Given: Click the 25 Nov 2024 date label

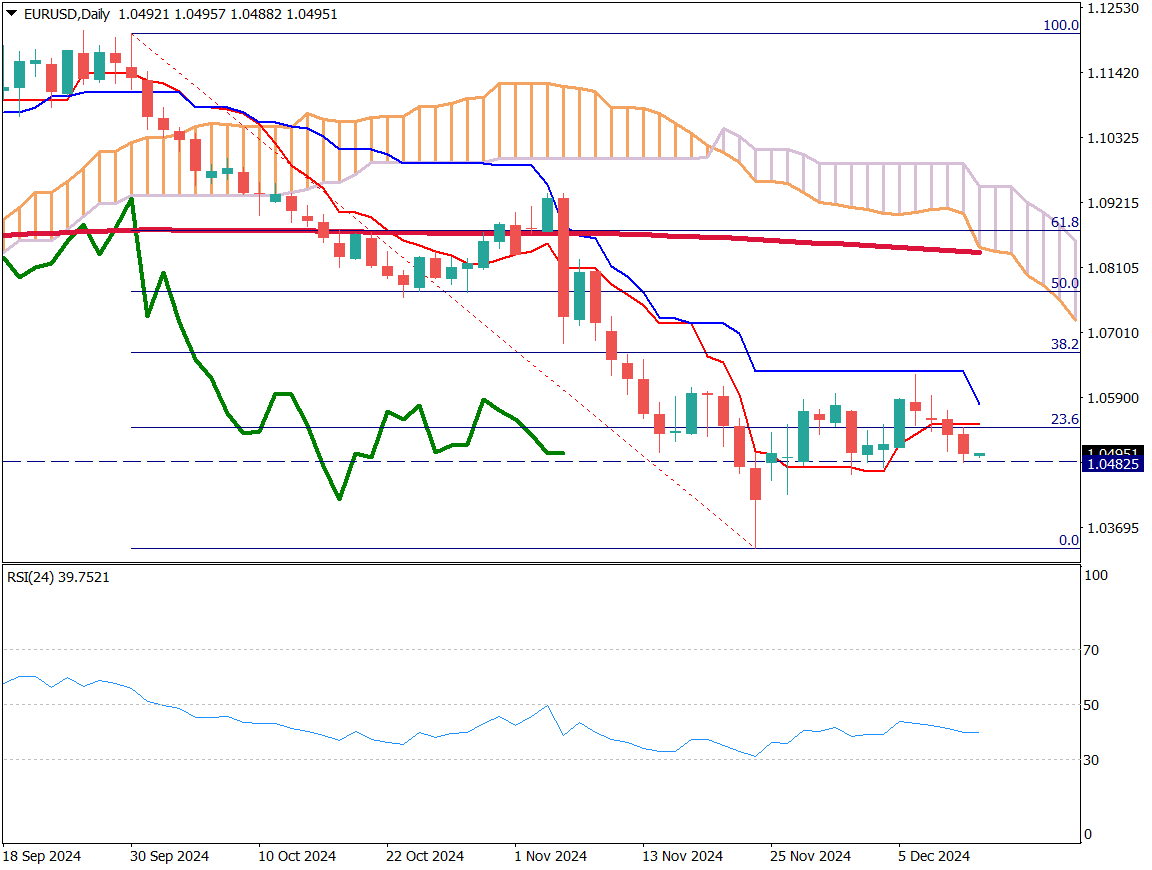Looking at the screenshot, I should (x=810, y=857).
